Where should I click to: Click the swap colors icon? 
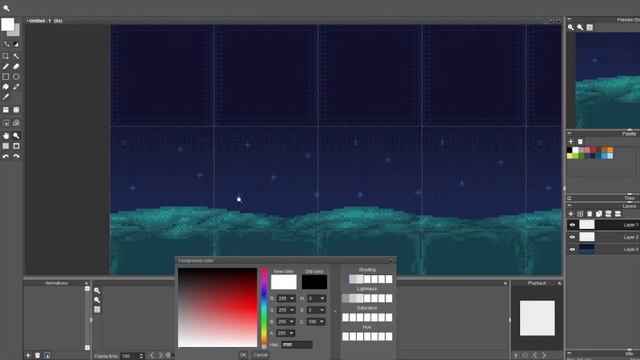(7, 44)
